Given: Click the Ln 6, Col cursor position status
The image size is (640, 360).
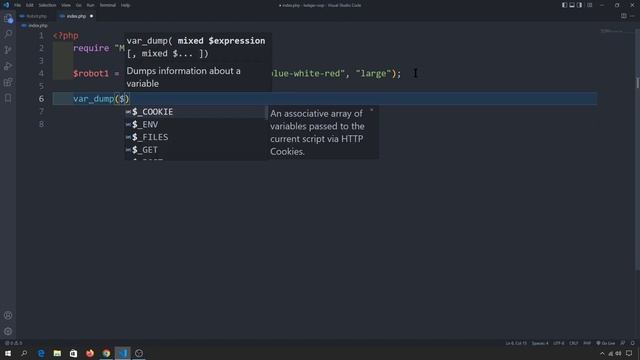Looking at the screenshot, I should [x=516, y=343].
